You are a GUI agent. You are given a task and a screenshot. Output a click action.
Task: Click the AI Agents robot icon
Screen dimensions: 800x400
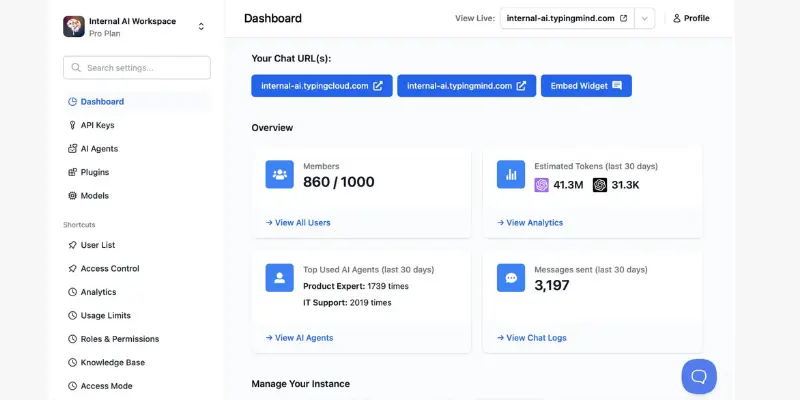pyautogui.click(x=72, y=148)
